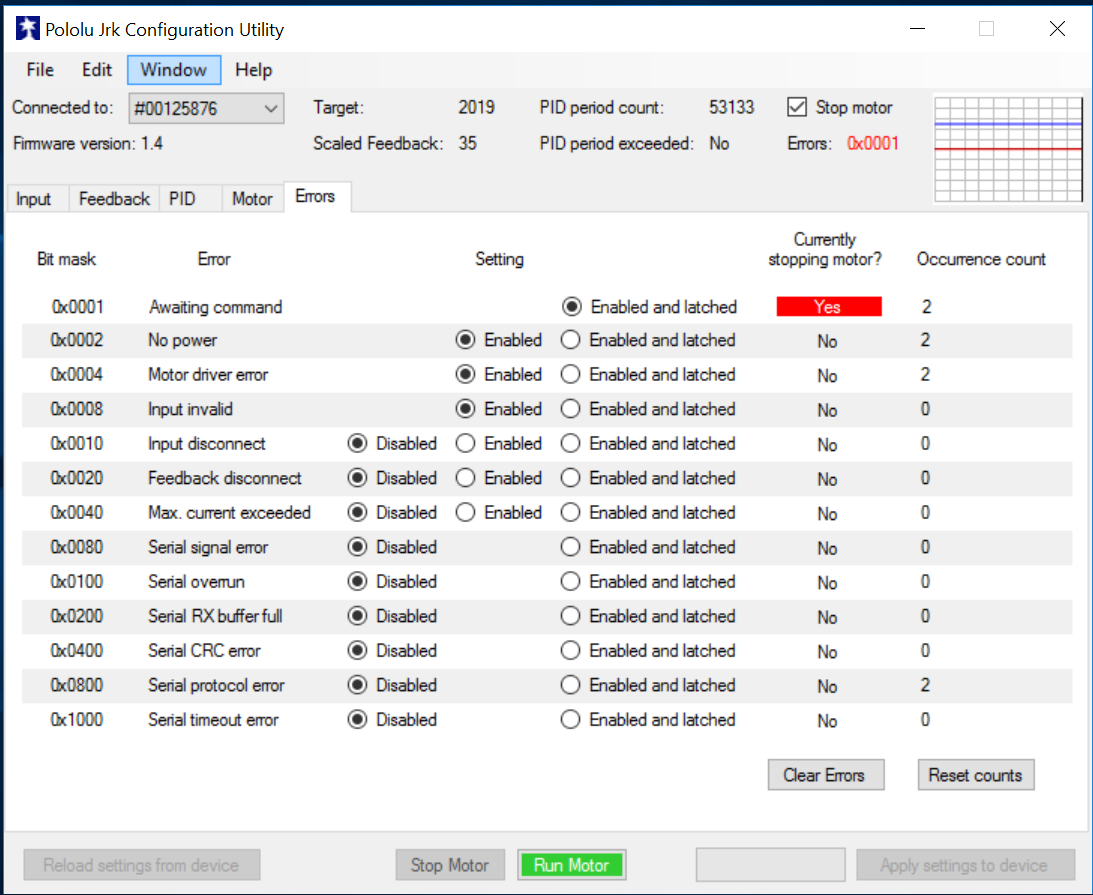
Task: Select Disabled for Serial signal error
Action: tap(392, 547)
